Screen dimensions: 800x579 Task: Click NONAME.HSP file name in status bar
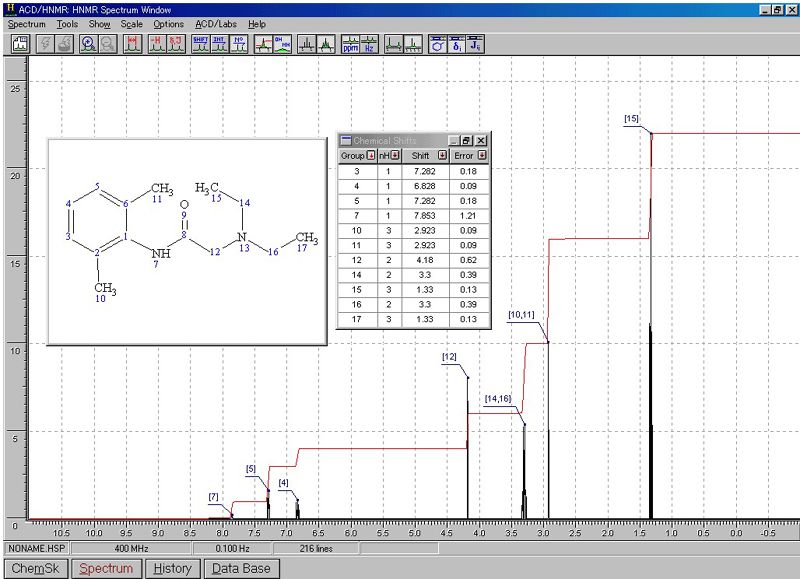tap(37, 548)
